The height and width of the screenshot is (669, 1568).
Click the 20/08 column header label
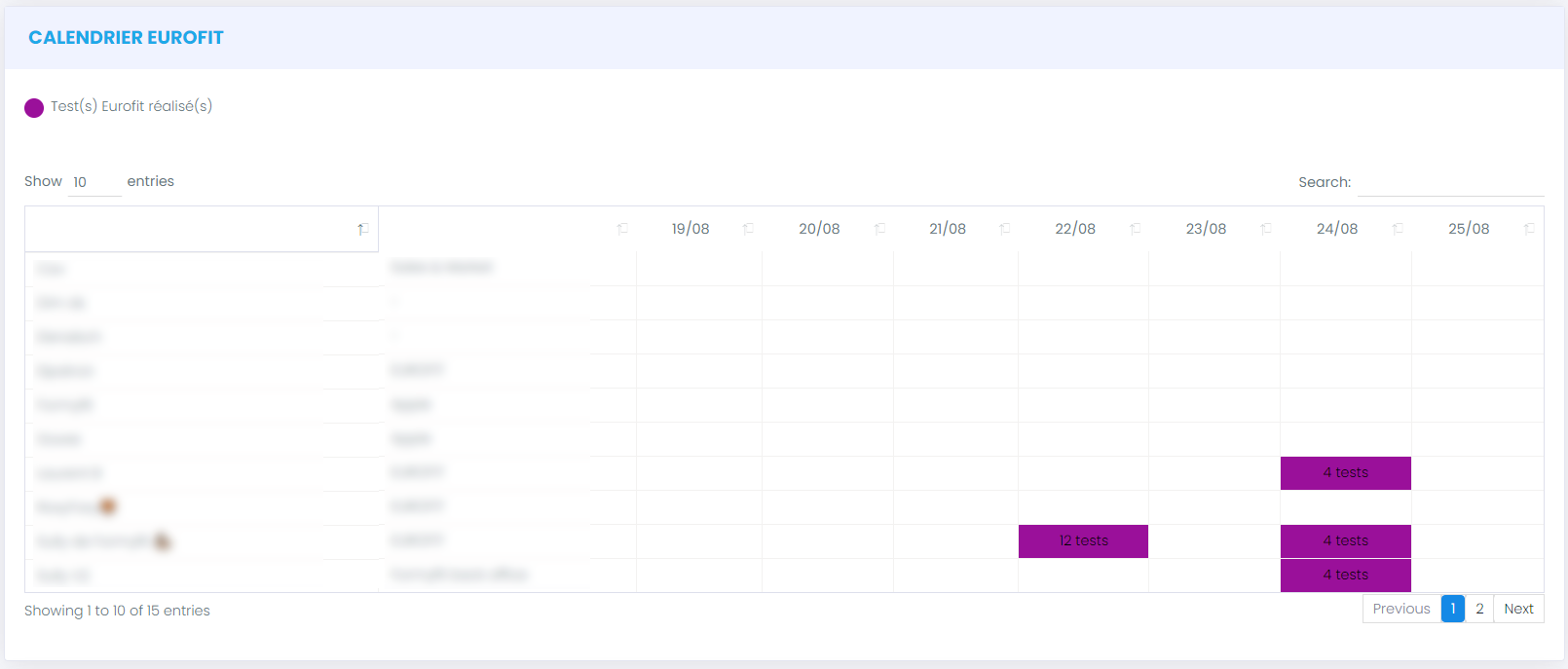pyautogui.click(x=819, y=229)
